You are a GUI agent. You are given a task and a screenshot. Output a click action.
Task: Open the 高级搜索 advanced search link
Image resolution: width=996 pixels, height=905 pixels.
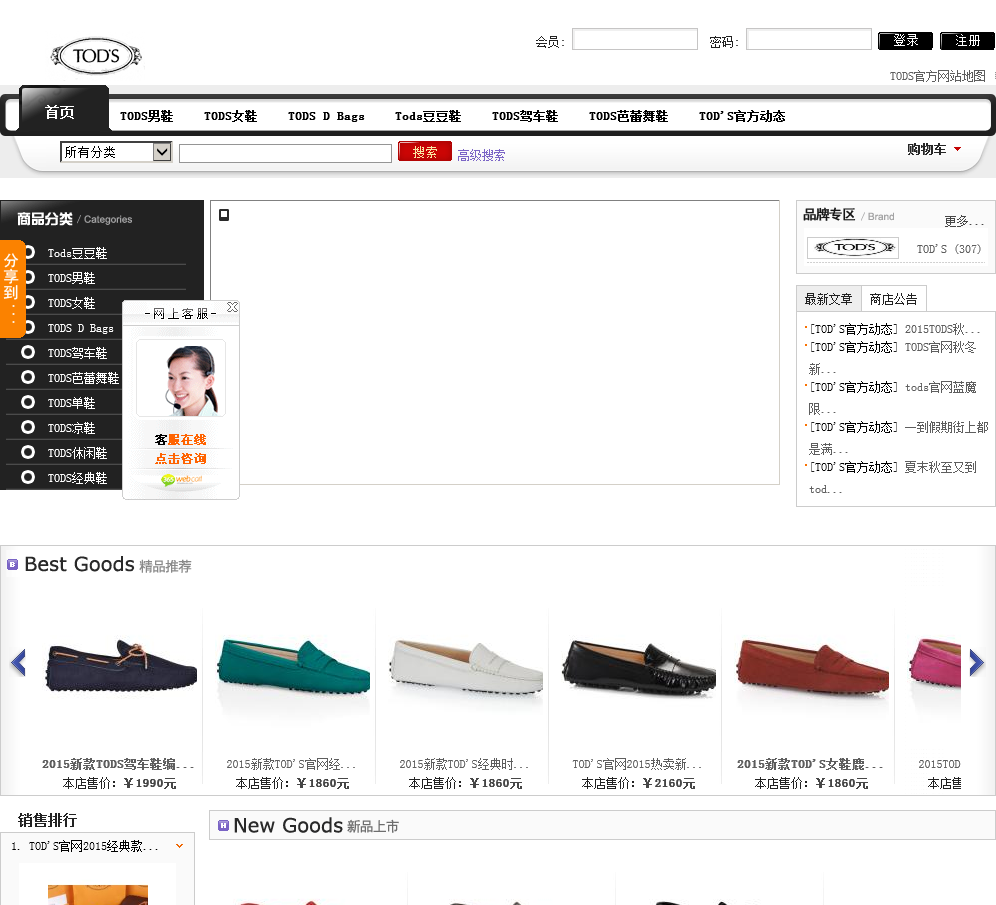(x=481, y=155)
